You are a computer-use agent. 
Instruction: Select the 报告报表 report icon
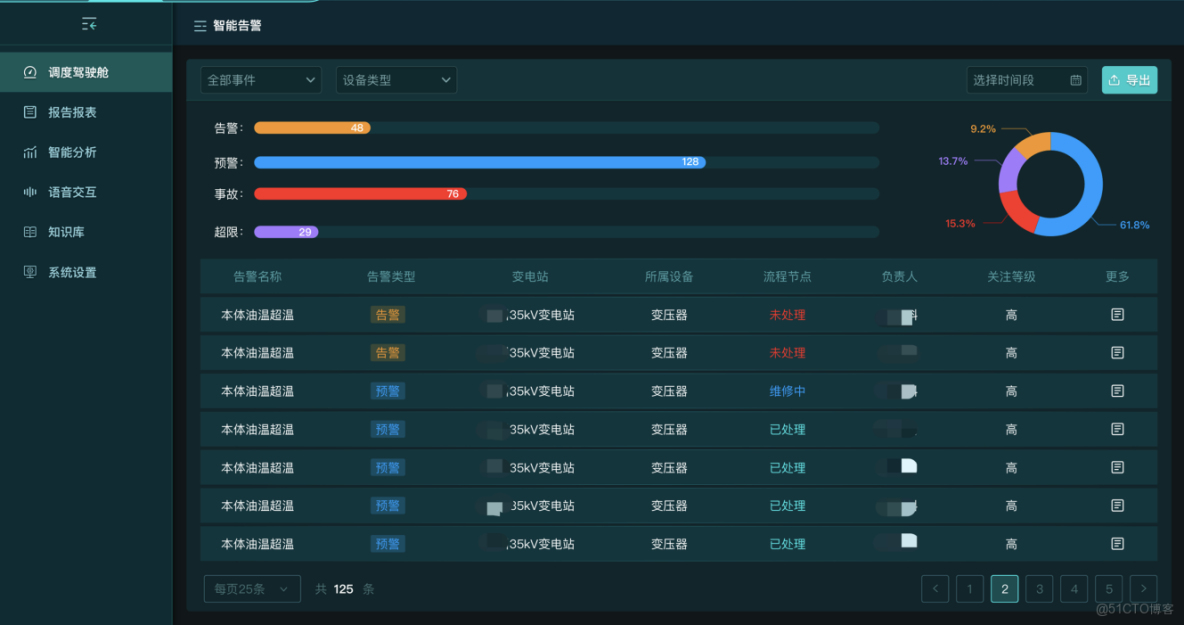31,112
